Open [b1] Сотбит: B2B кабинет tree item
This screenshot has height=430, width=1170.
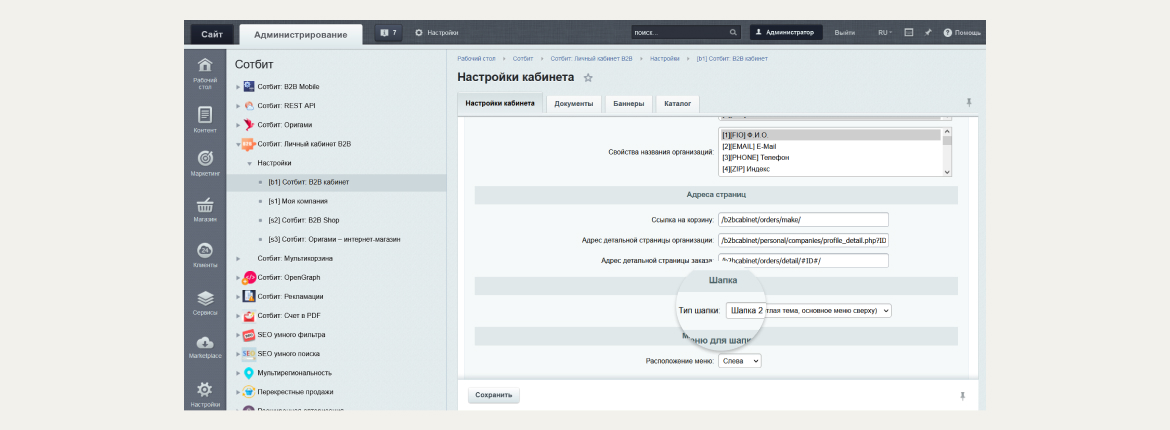pyautogui.click(x=309, y=182)
